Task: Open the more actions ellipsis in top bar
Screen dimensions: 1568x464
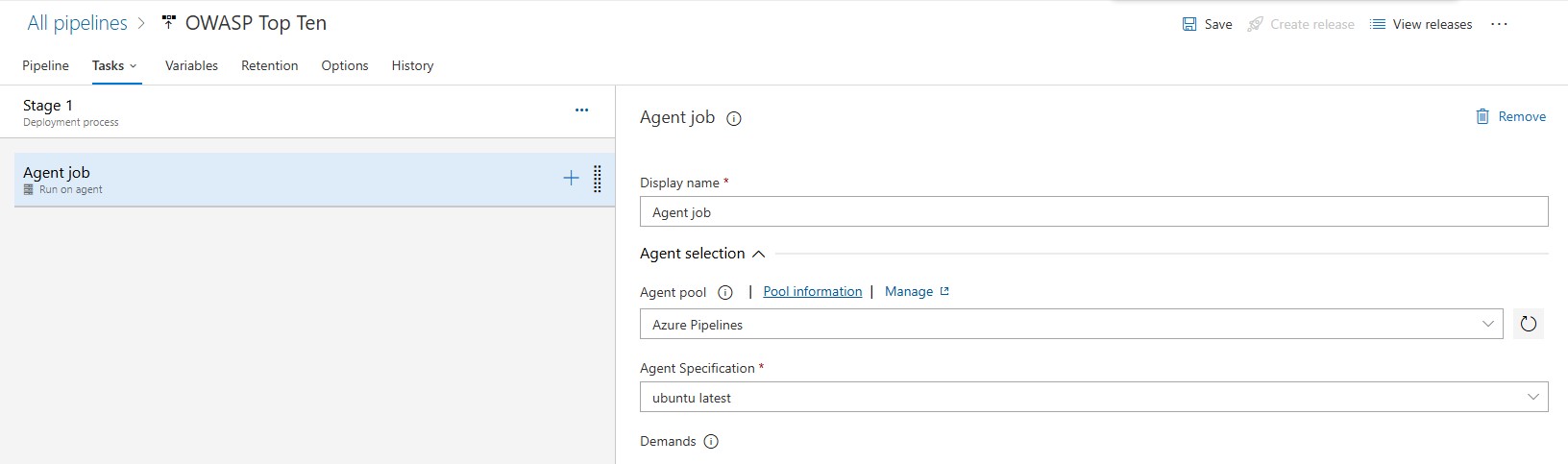Action: [x=1499, y=24]
